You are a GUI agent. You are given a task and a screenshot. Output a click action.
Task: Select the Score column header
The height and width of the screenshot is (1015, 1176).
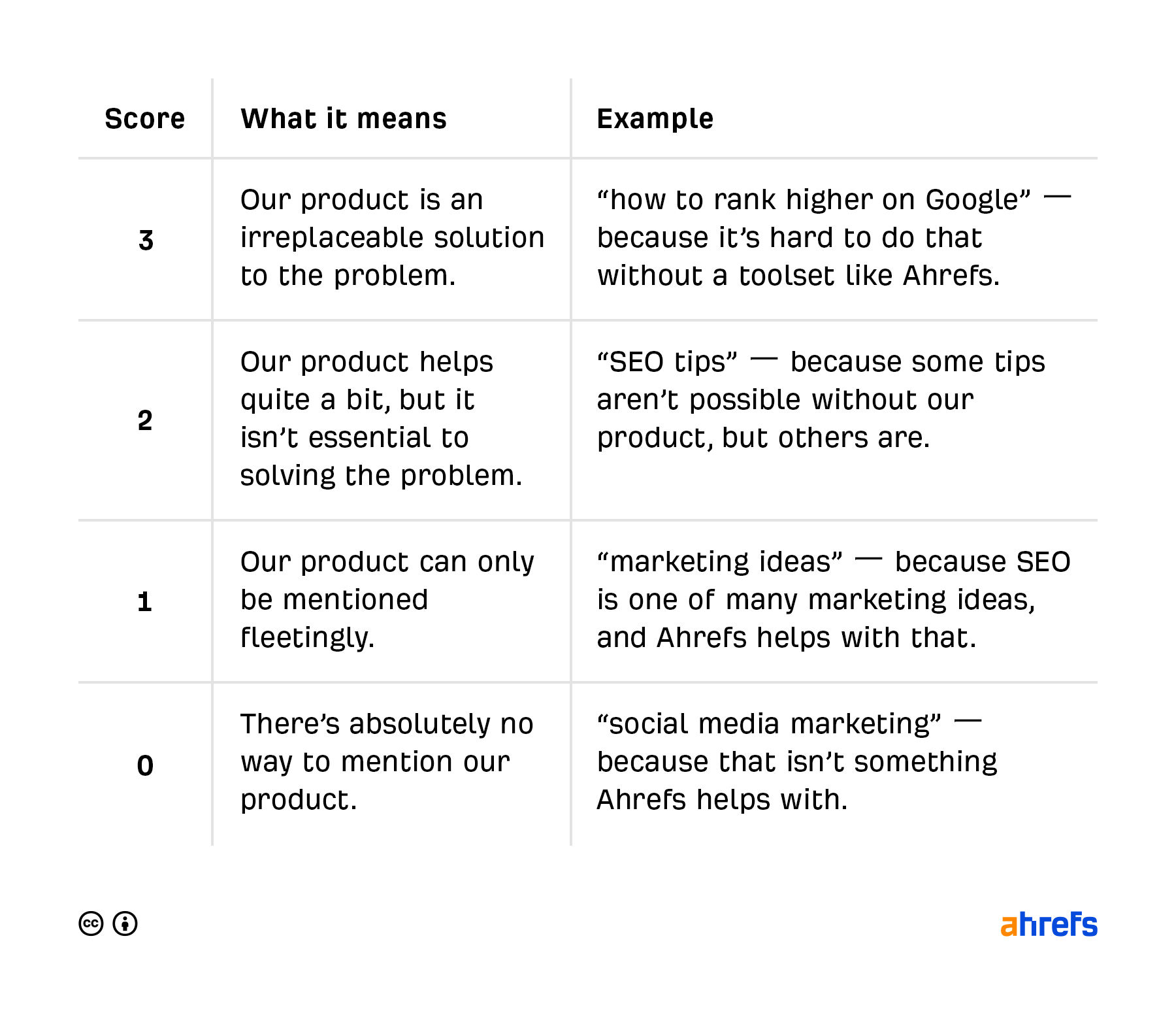(145, 119)
